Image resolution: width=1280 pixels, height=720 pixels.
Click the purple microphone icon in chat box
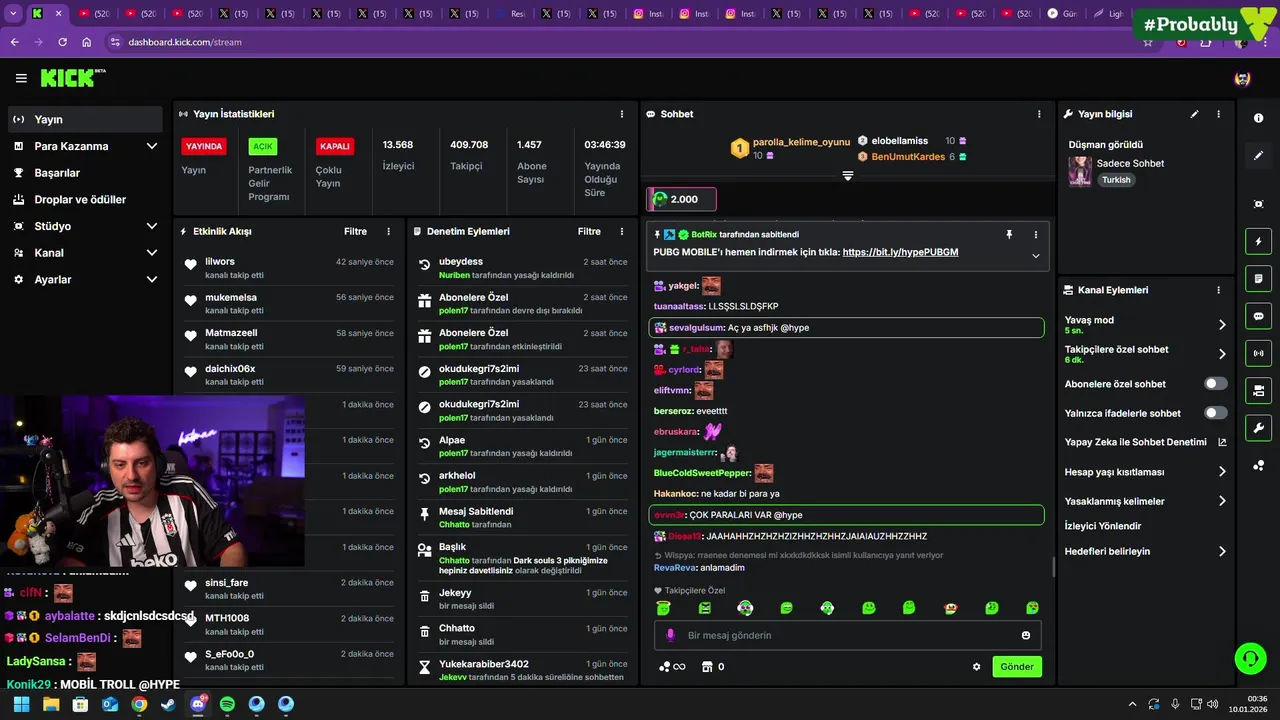[x=670, y=635]
